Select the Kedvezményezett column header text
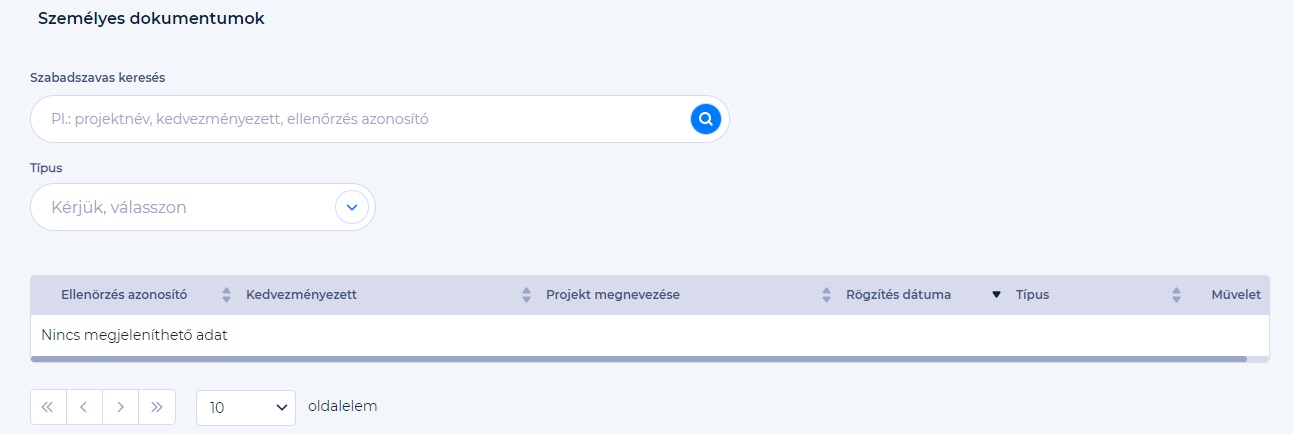The image size is (1293, 436). (x=301, y=295)
